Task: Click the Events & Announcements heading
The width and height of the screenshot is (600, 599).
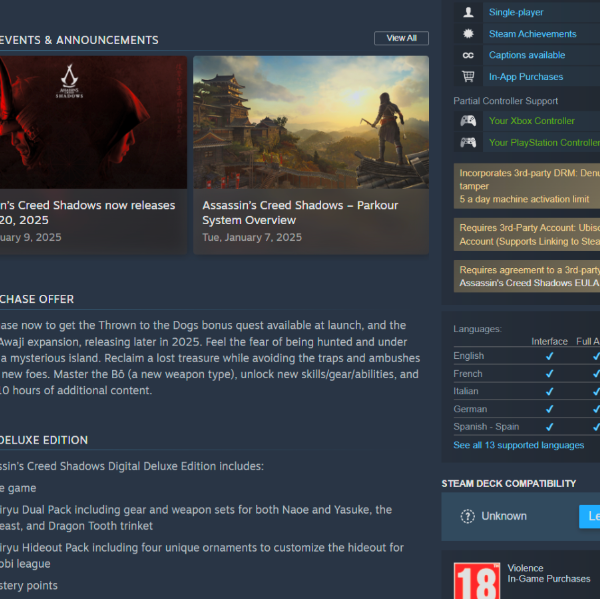Action: click(79, 40)
